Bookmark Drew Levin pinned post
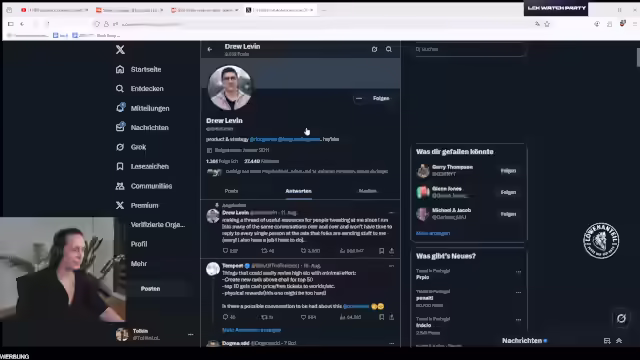This screenshot has width=640, height=360. [381, 251]
